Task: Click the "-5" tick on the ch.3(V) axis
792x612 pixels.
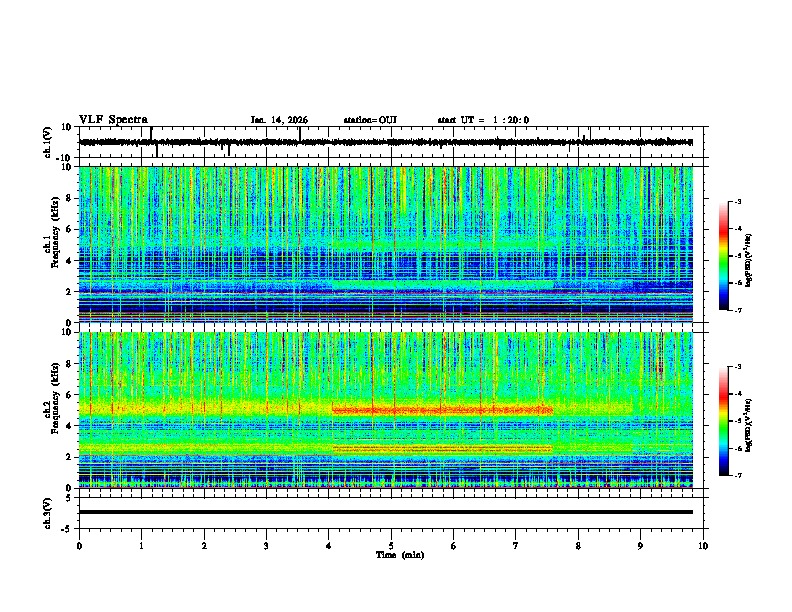Action: tap(68, 529)
